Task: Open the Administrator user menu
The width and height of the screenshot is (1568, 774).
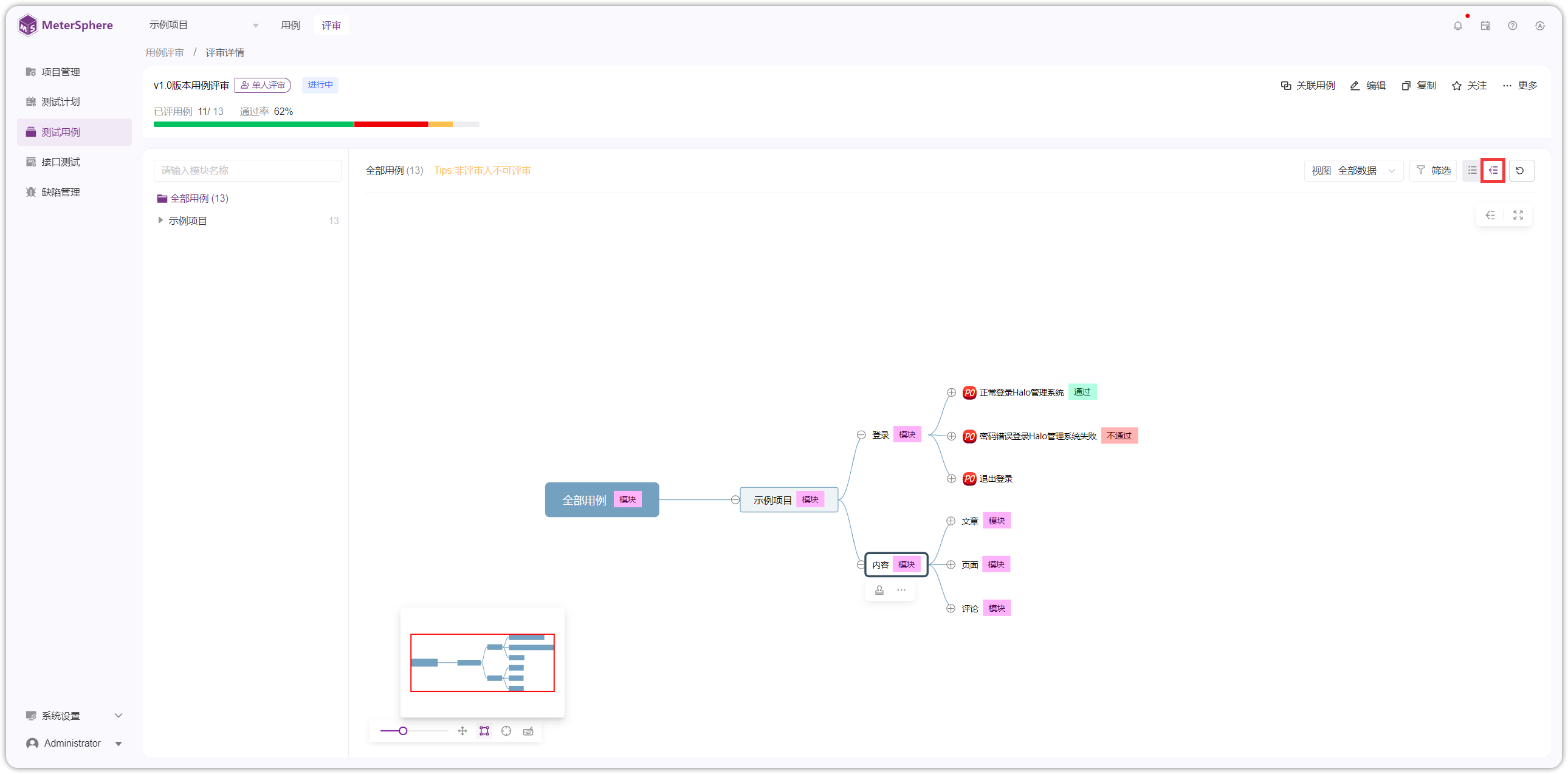Action: [73, 743]
